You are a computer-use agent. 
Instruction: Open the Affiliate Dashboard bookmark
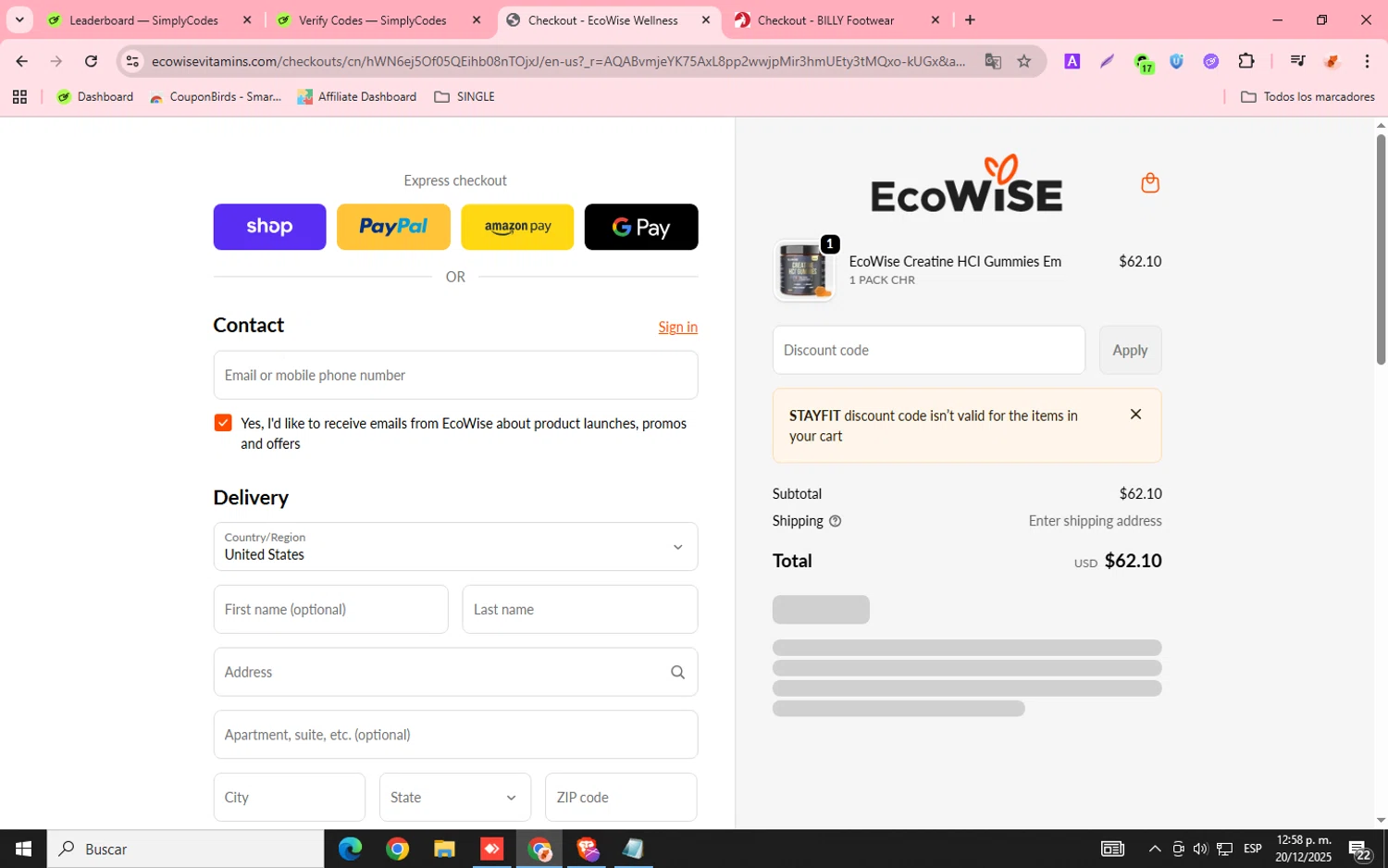(x=356, y=96)
